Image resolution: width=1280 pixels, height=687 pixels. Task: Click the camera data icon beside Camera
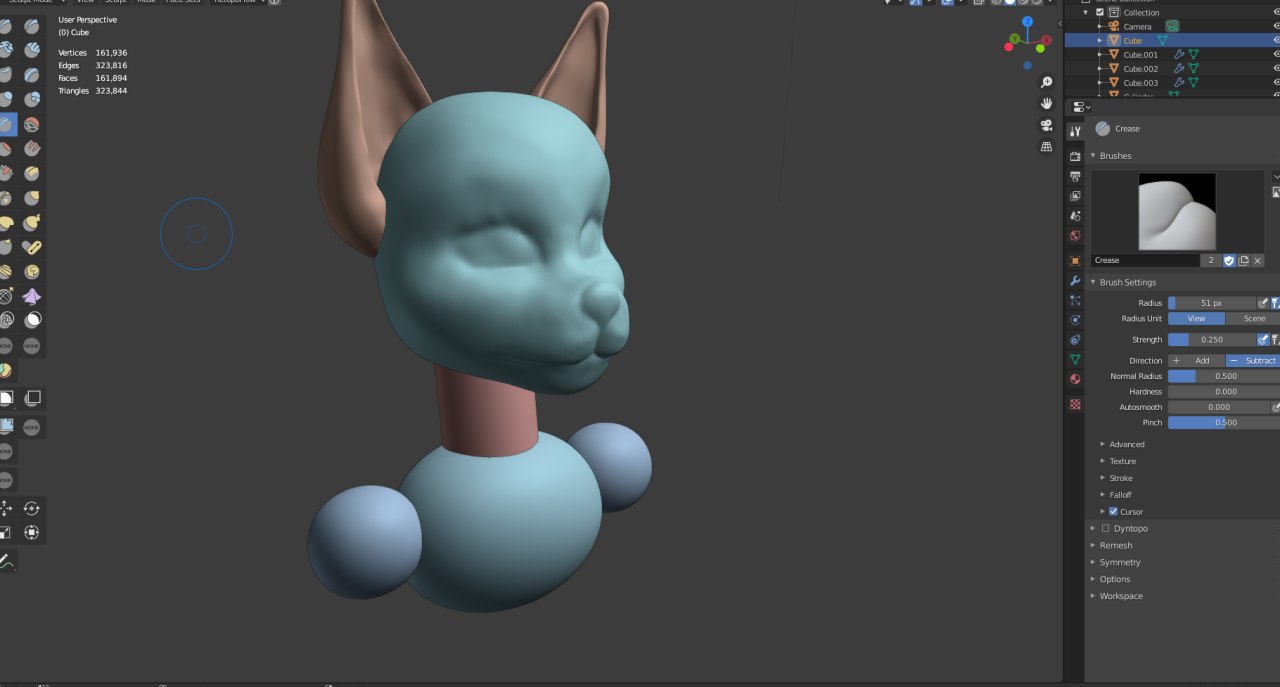[x=1172, y=26]
